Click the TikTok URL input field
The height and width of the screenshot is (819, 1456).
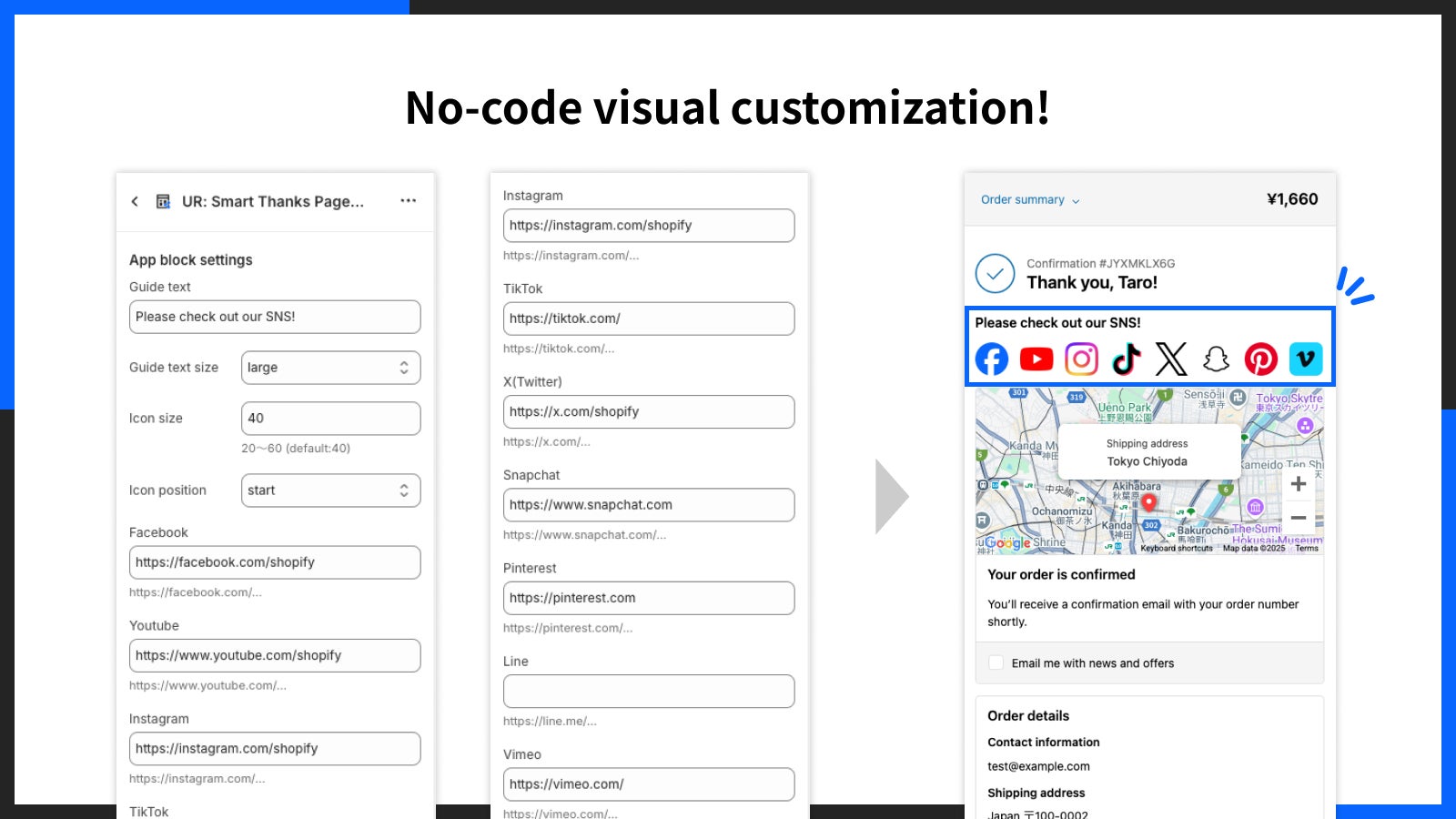tap(649, 318)
